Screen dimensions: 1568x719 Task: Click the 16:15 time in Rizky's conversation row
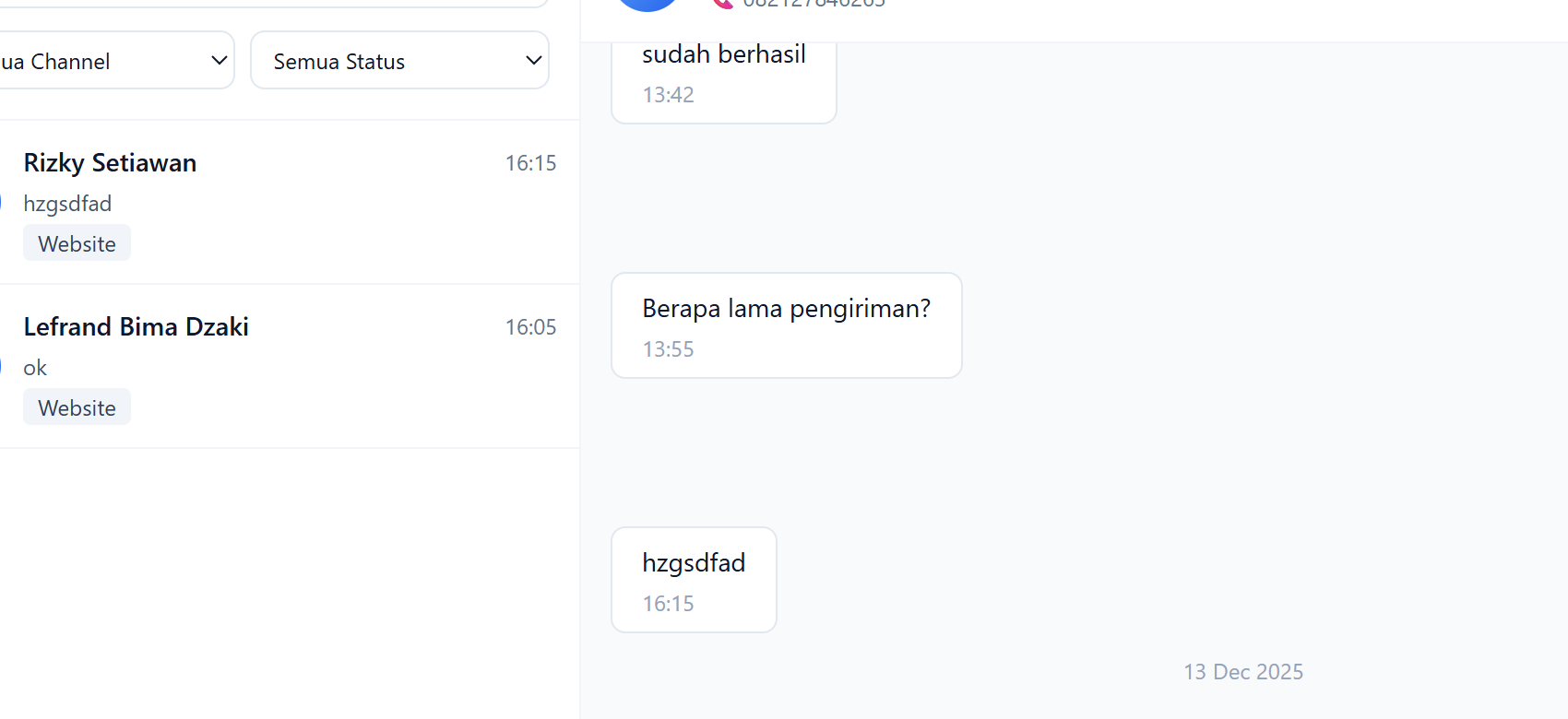530,163
